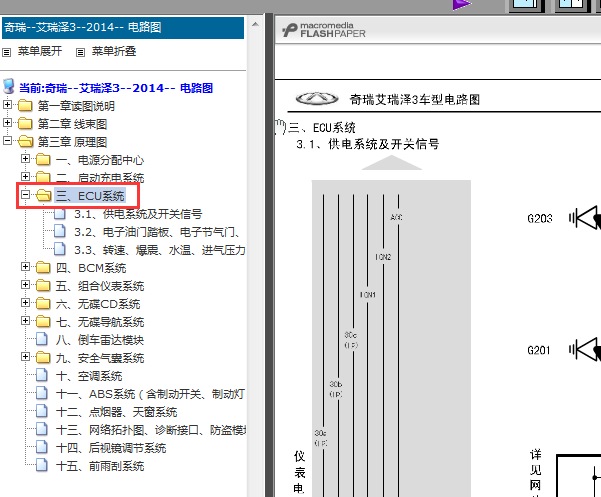Click tree panel scrollbar up arrow
This screenshot has height=497, width=601.
coord(255,25)
